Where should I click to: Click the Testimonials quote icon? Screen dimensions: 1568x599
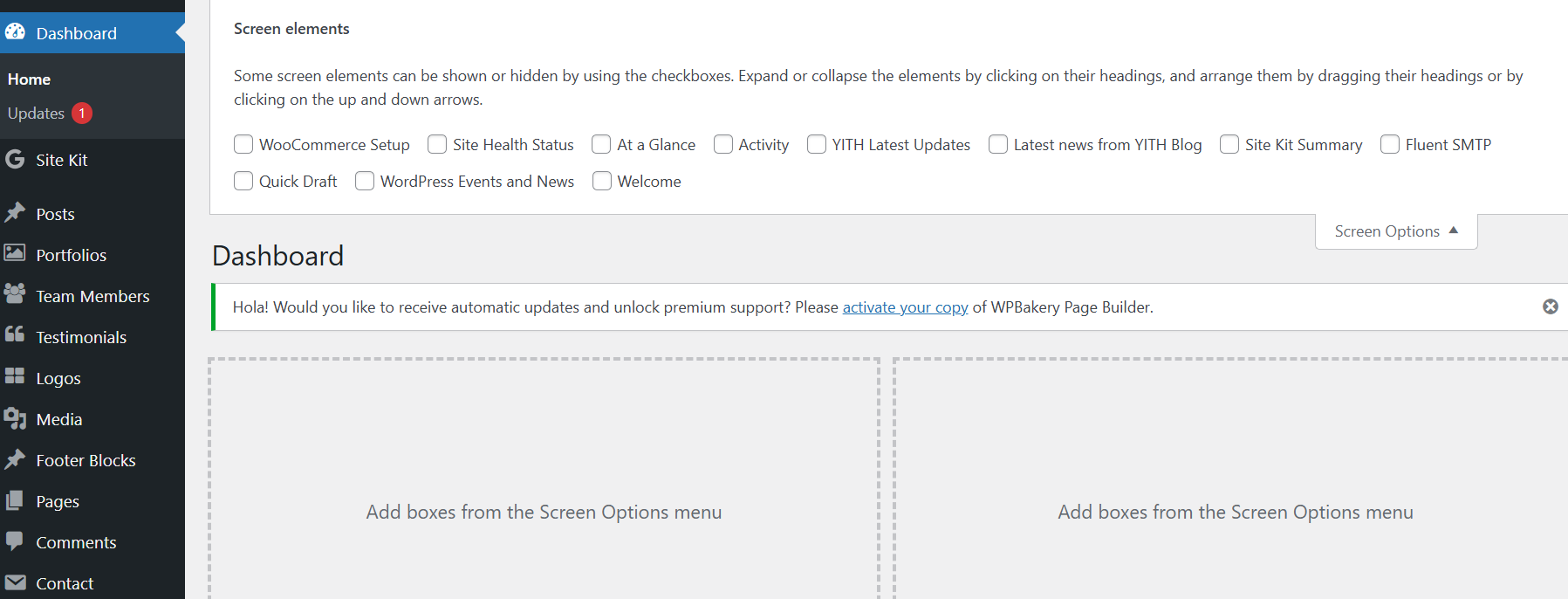pos(15,336)
